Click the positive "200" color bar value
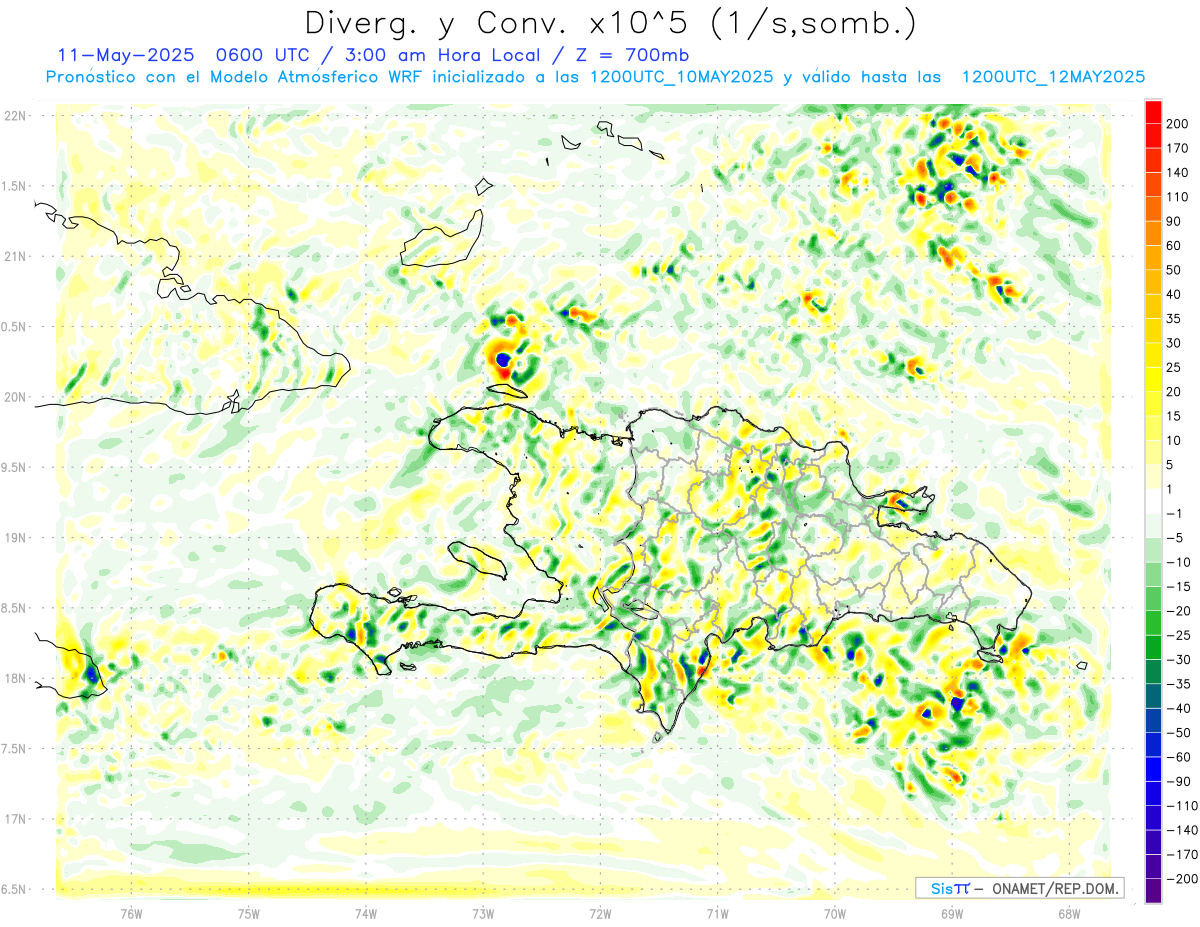Screen dimensions: 1200x927 (x=1176, y=123)
